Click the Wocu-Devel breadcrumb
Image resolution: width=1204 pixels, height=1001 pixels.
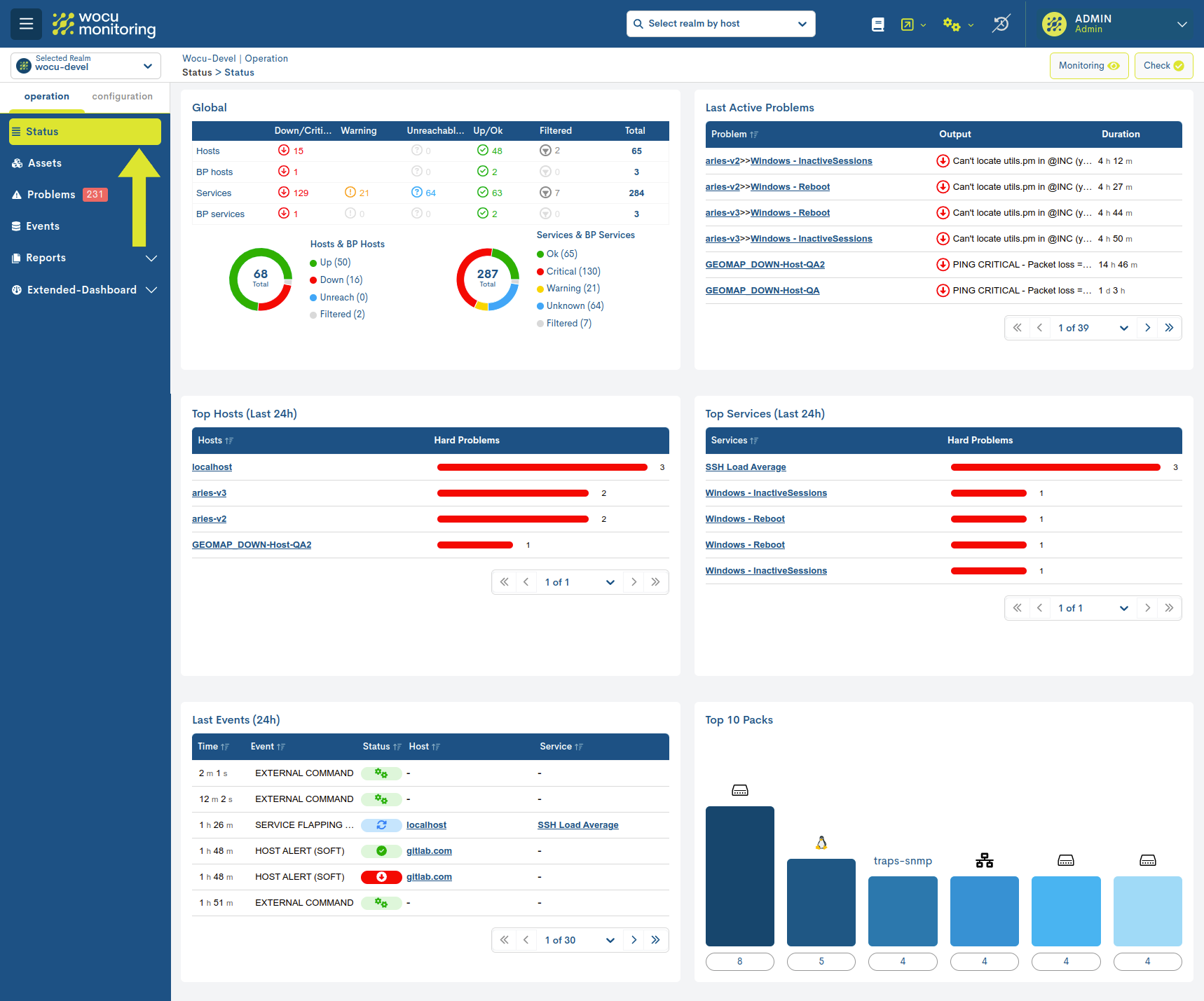[209, 59]
